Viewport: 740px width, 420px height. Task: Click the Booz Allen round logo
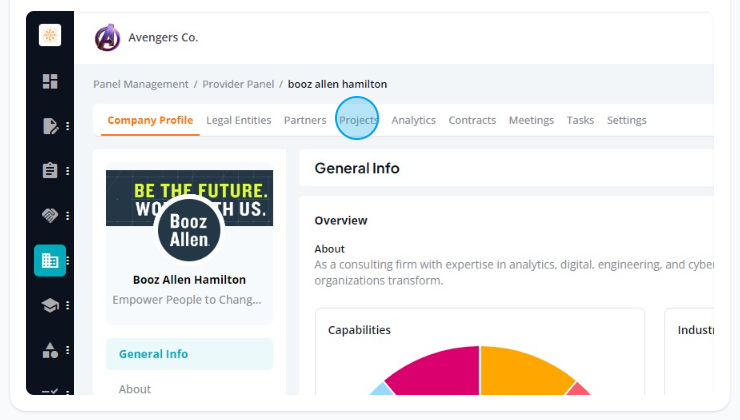coord(189,230)
